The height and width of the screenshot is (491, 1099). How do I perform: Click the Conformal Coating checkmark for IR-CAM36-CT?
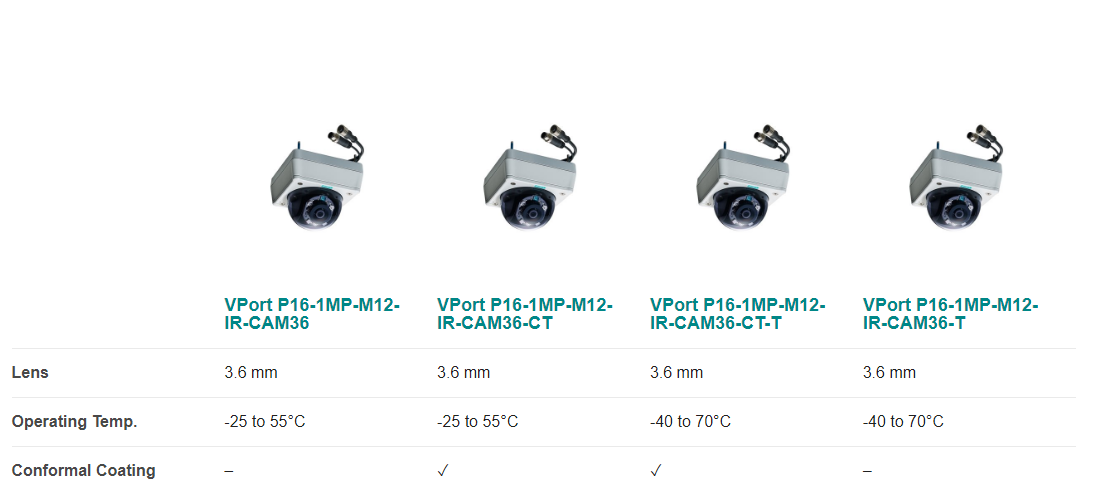point(442,471)
